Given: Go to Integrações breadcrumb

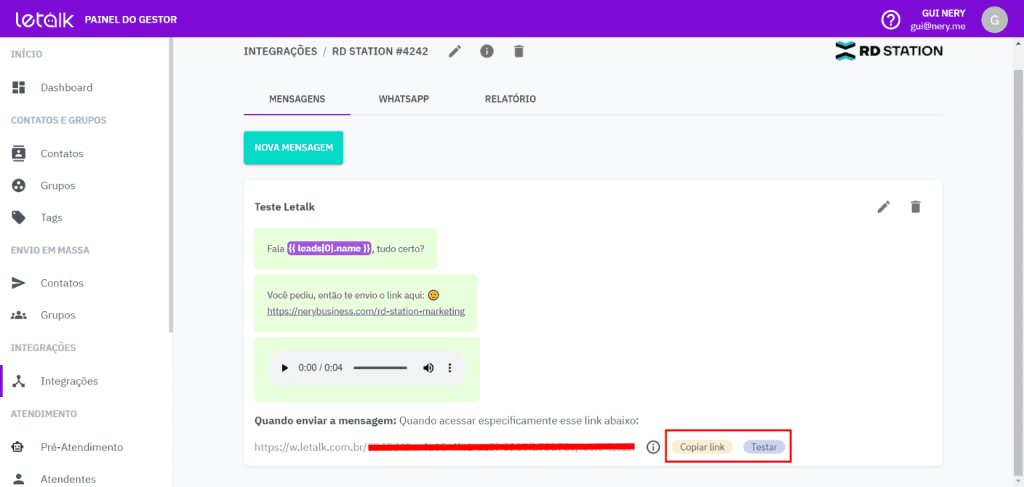Looking at the screenshot, I should [x=280, y=52].
